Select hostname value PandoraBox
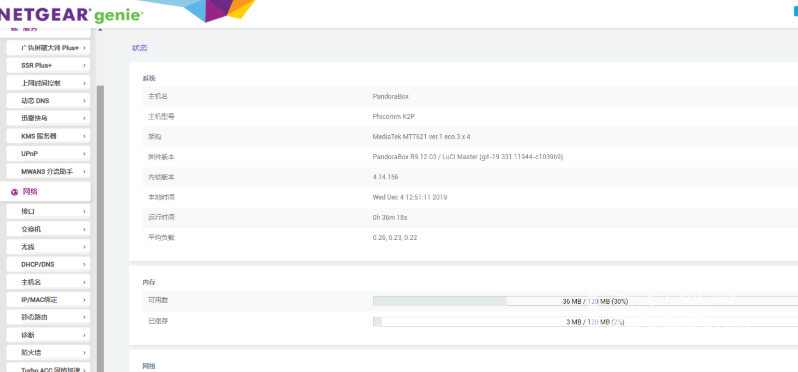The image size is (798, 372). [390, 96]
